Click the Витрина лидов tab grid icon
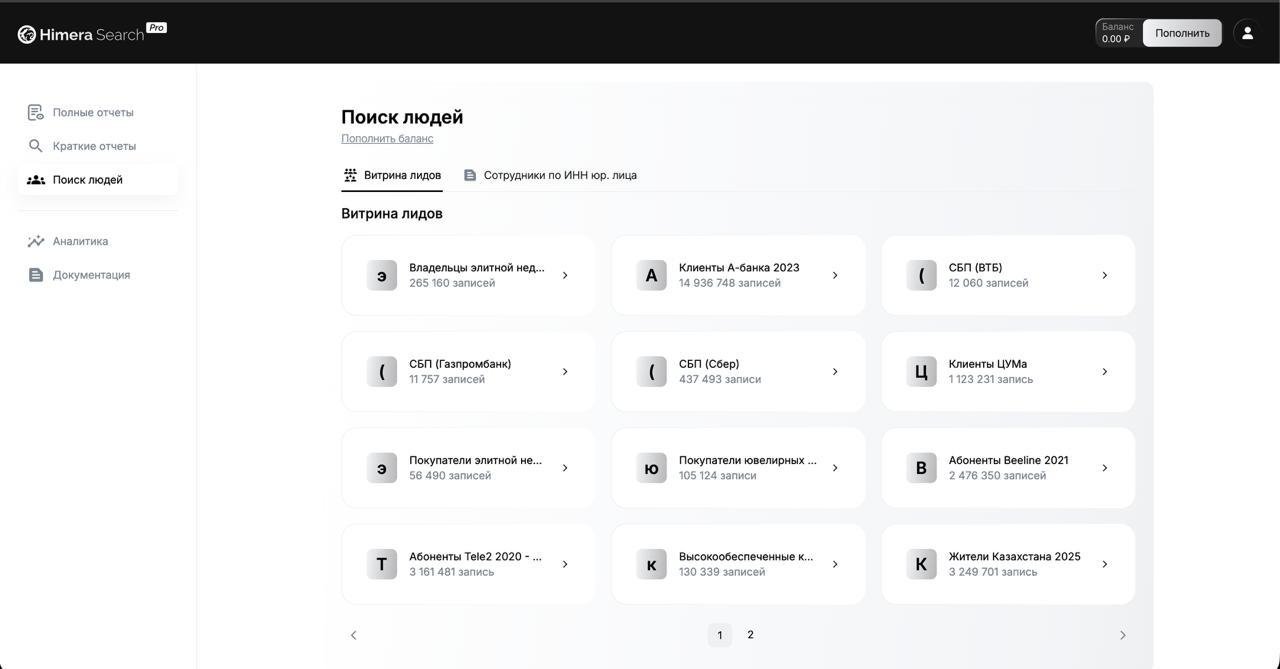Screen dimensions: 1280x669 [350, 175]
